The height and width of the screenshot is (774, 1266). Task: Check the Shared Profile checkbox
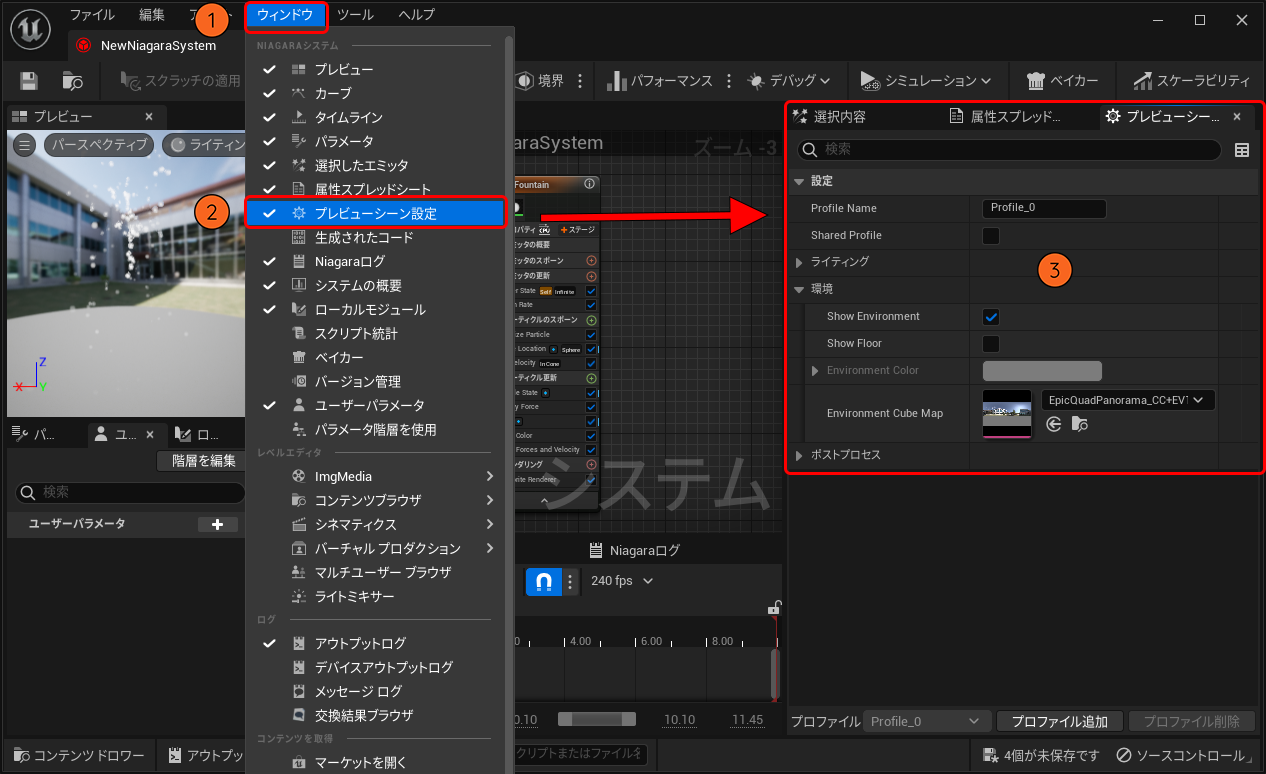point(991,236)
